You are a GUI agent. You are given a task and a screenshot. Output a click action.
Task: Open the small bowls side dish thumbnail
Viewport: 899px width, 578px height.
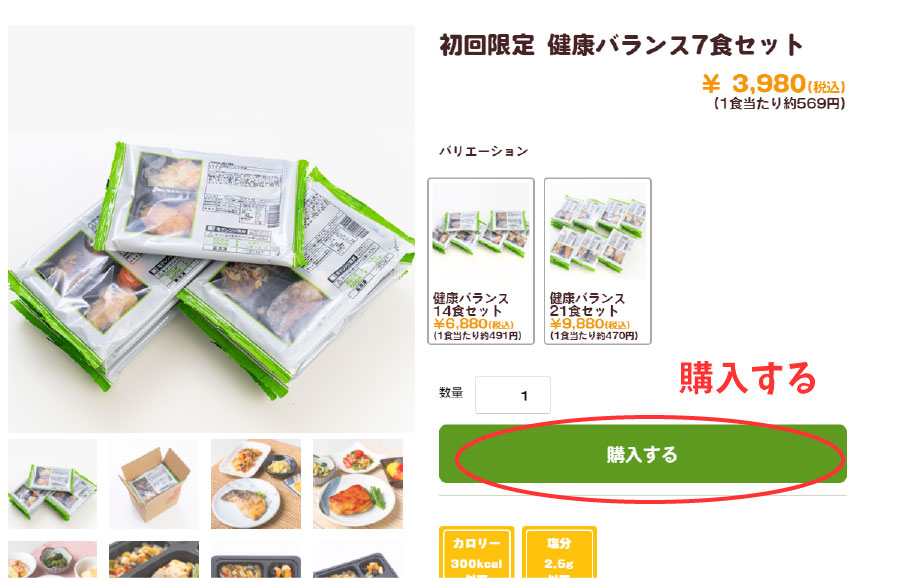(52, 560)
